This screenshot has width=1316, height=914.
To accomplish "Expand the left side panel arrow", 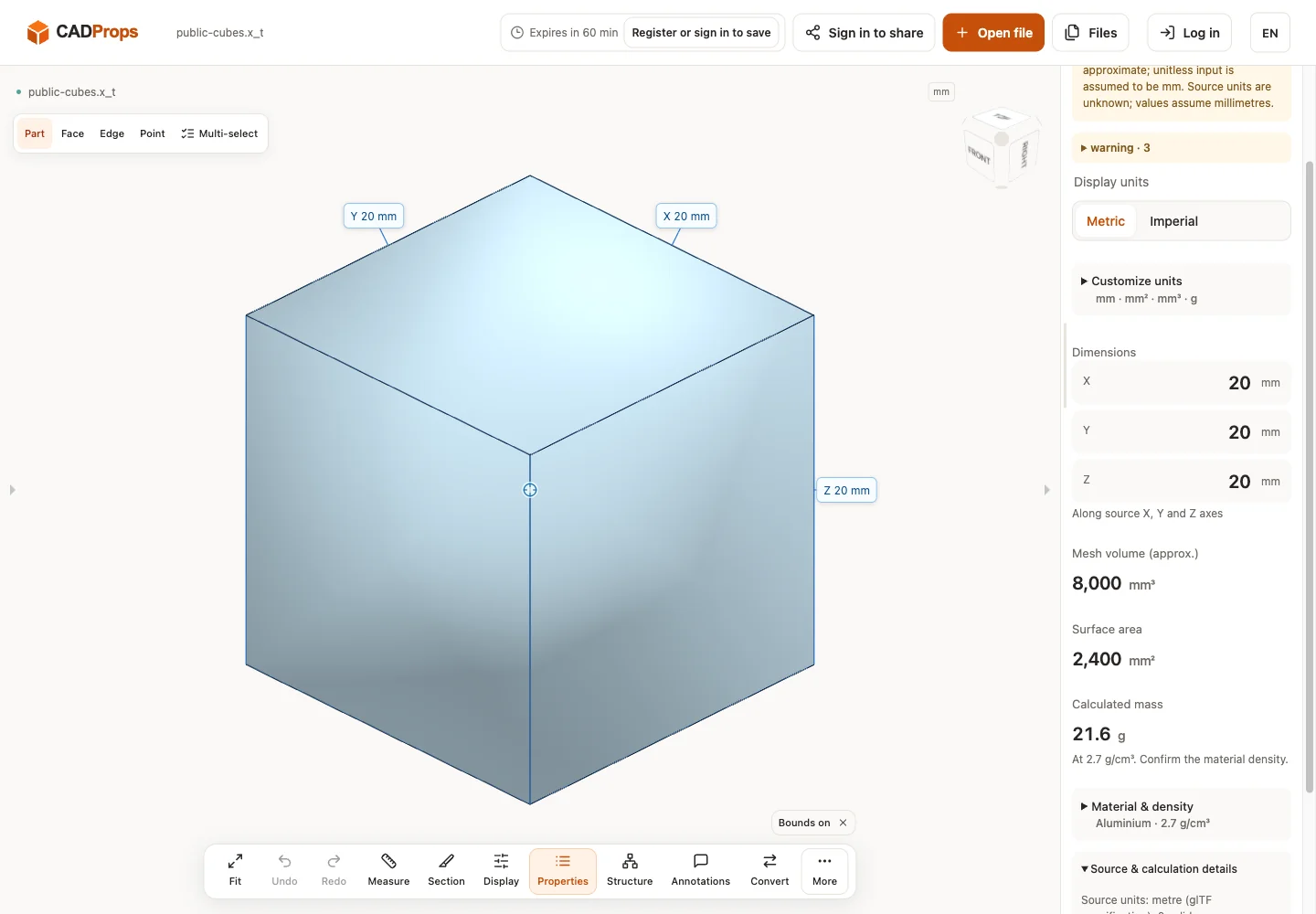I will (12, 490).
